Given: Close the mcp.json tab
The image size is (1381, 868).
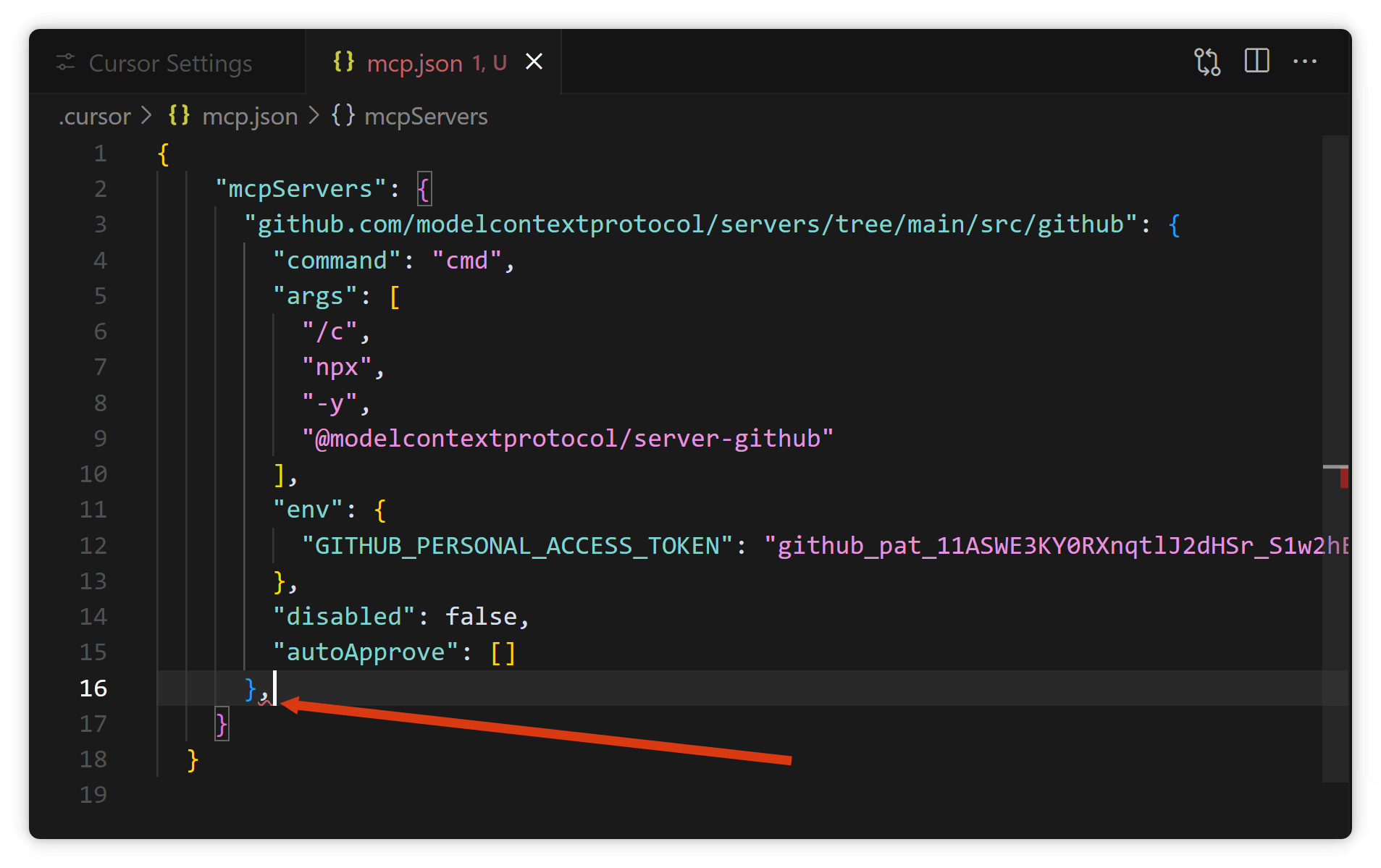Looking at the screenshot, I should [x=534, y=62].
